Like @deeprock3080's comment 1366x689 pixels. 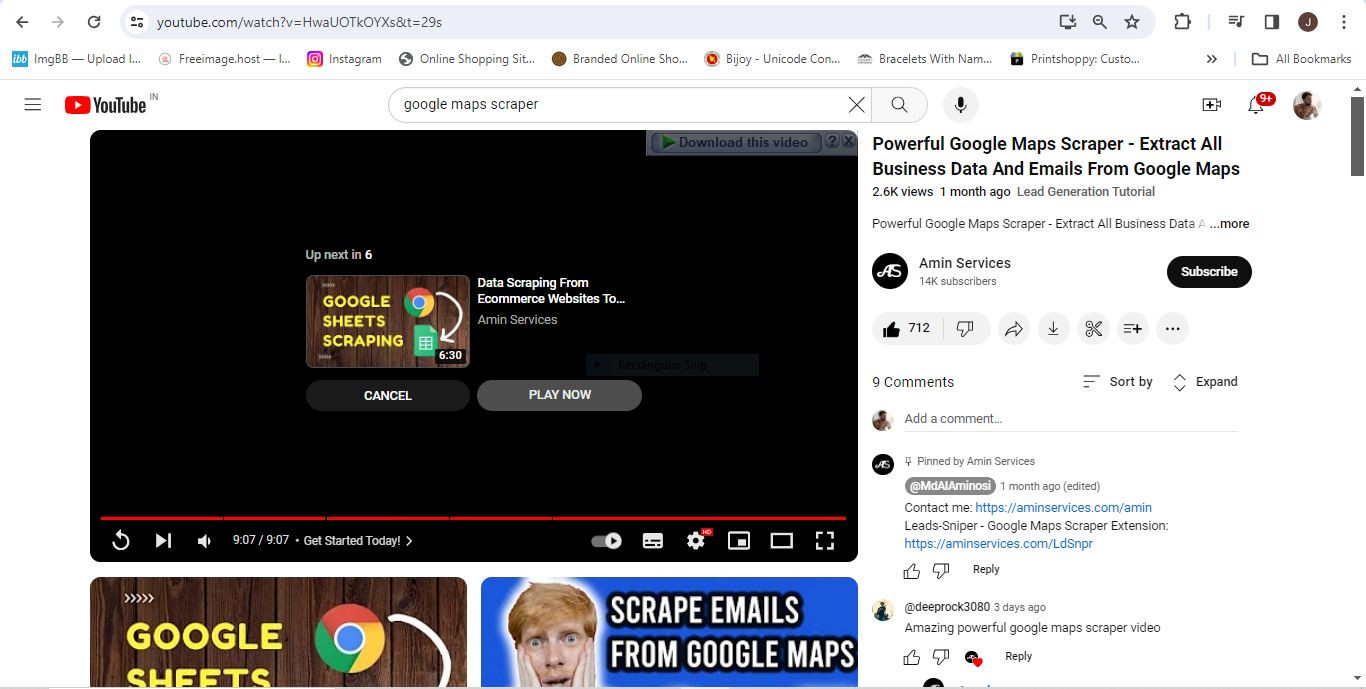pyautogui.click(x=911, y=658)
